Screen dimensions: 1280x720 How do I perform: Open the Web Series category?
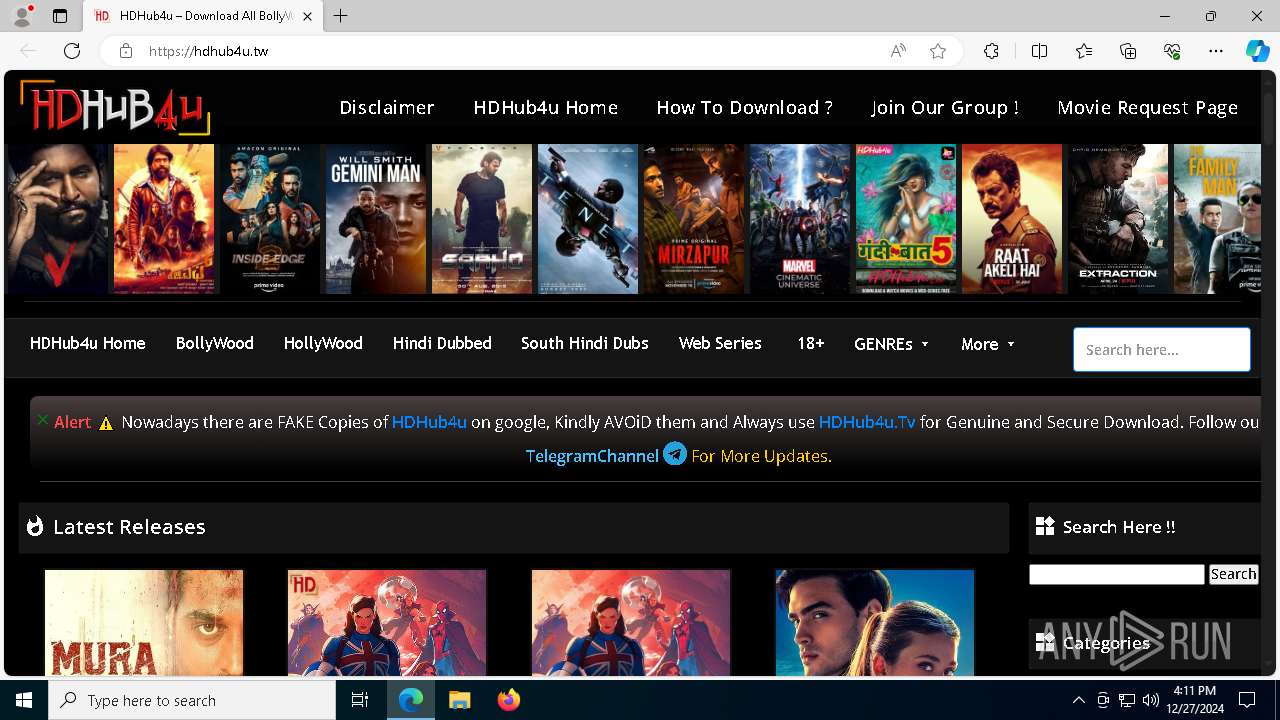click(720, 343)
